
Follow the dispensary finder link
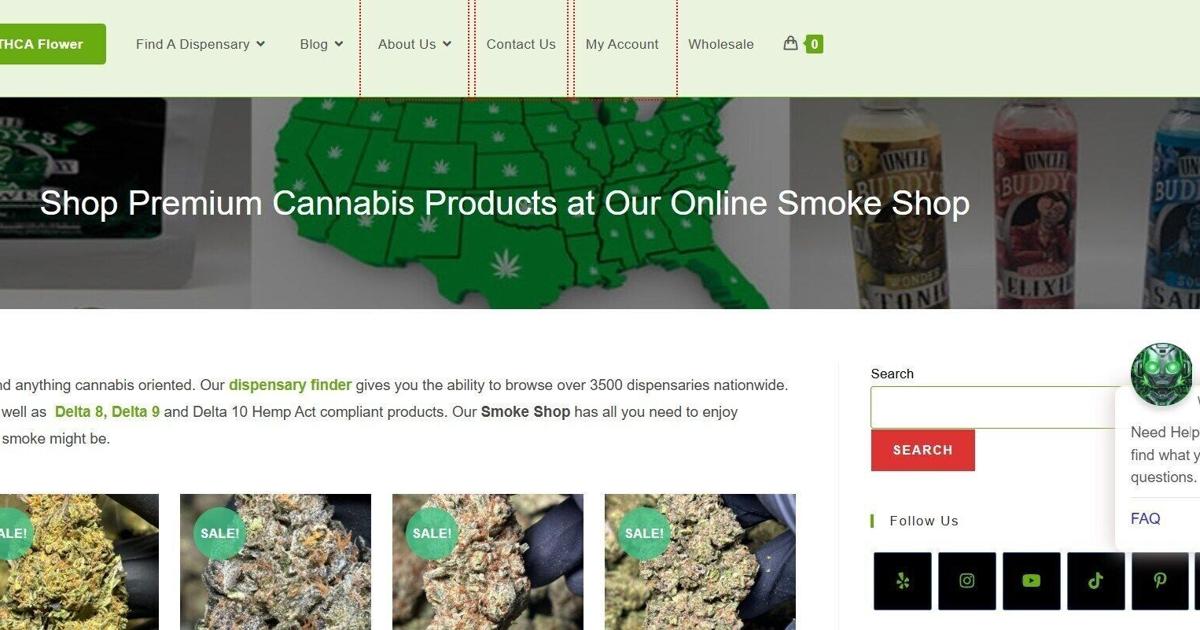click(x=290, y=384)
